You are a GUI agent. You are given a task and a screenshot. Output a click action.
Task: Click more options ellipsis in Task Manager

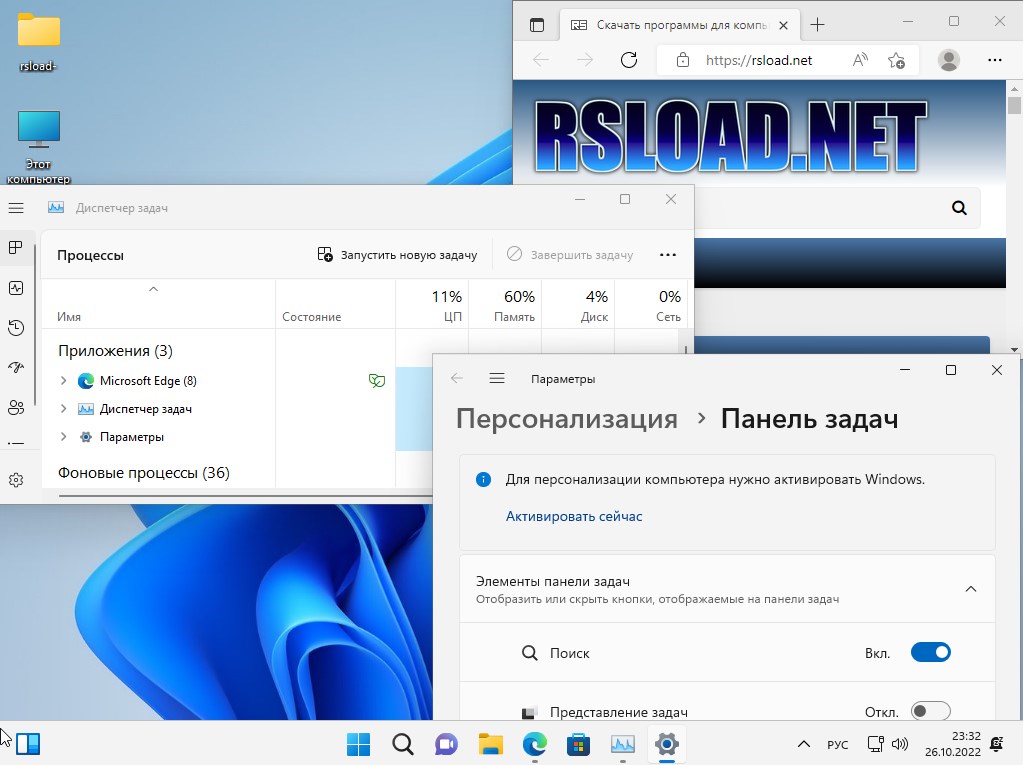(668, 255)
